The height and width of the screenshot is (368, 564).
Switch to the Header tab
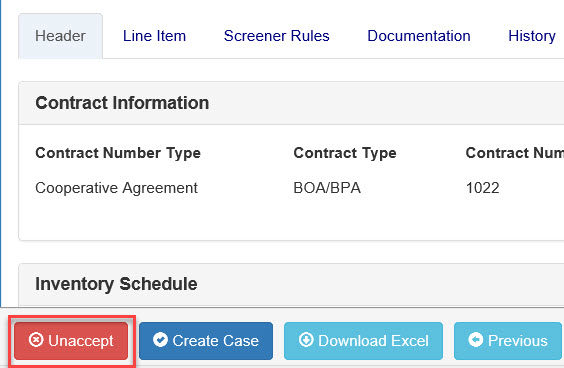tap(60, 36)
